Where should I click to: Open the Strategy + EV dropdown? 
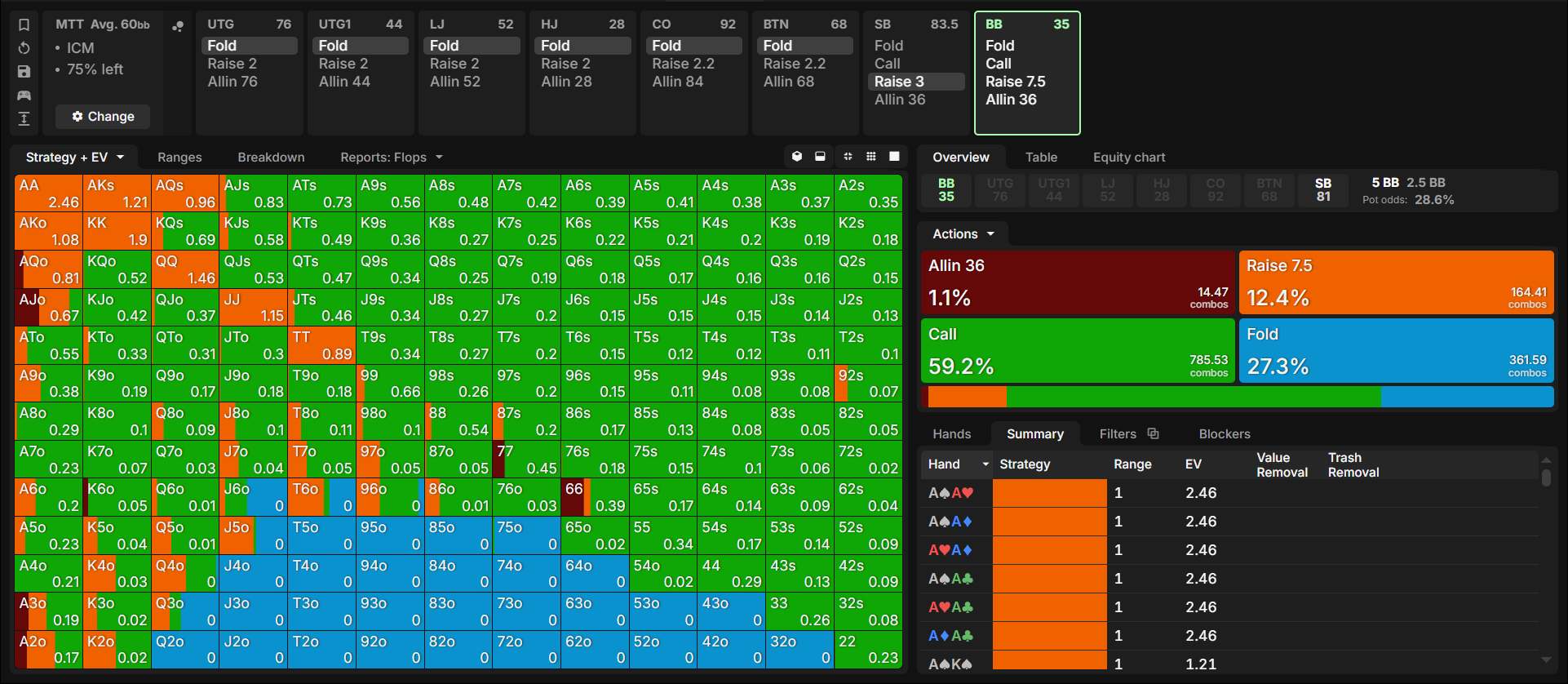pos(74,158)
